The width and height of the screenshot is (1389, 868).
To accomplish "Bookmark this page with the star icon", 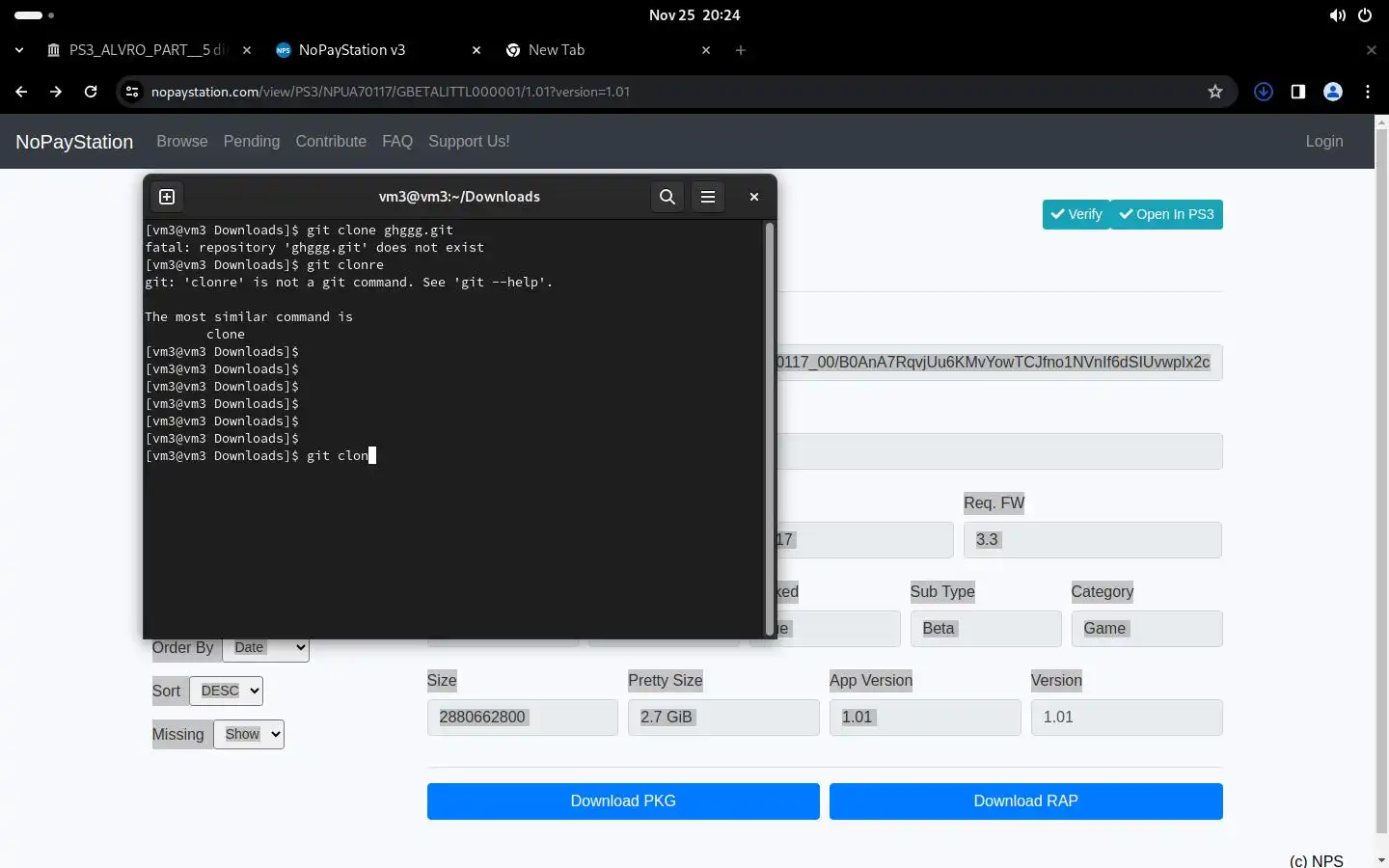I will click(1215, 92).
